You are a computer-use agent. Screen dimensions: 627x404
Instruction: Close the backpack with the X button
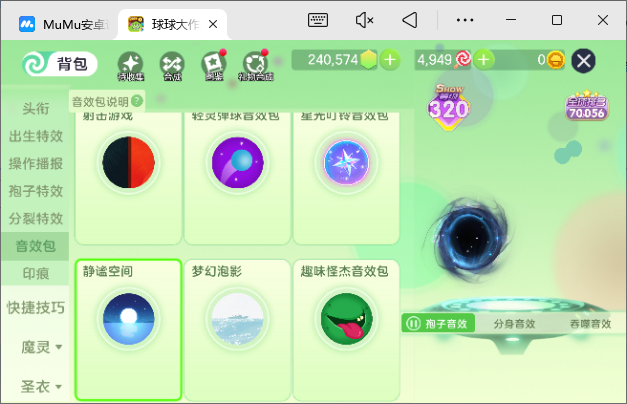583,61
